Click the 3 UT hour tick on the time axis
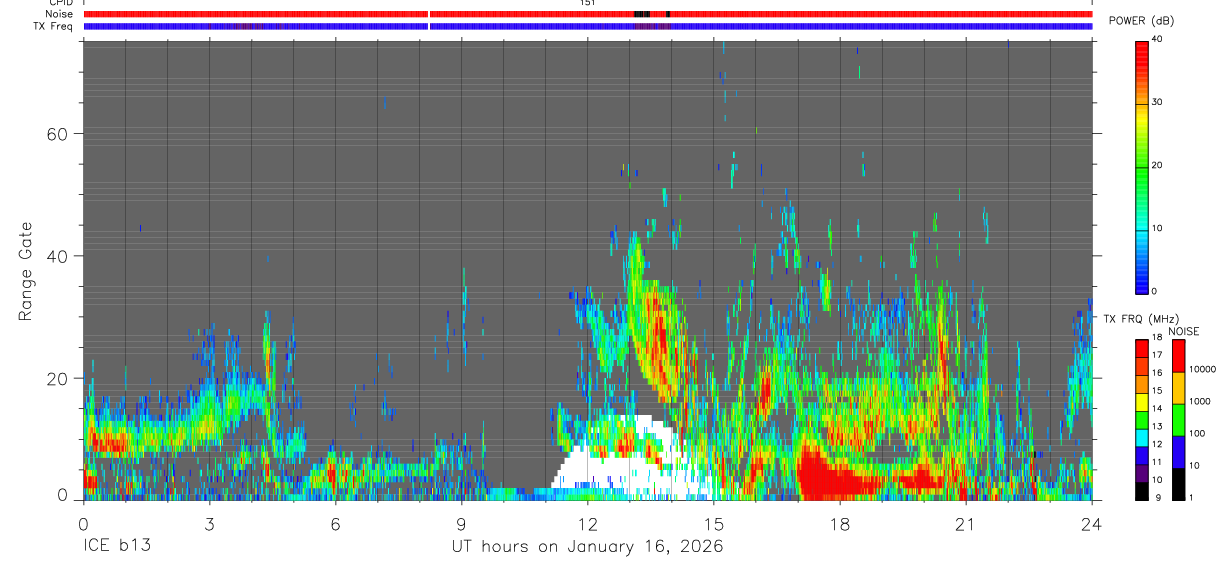 pos(209,523)
